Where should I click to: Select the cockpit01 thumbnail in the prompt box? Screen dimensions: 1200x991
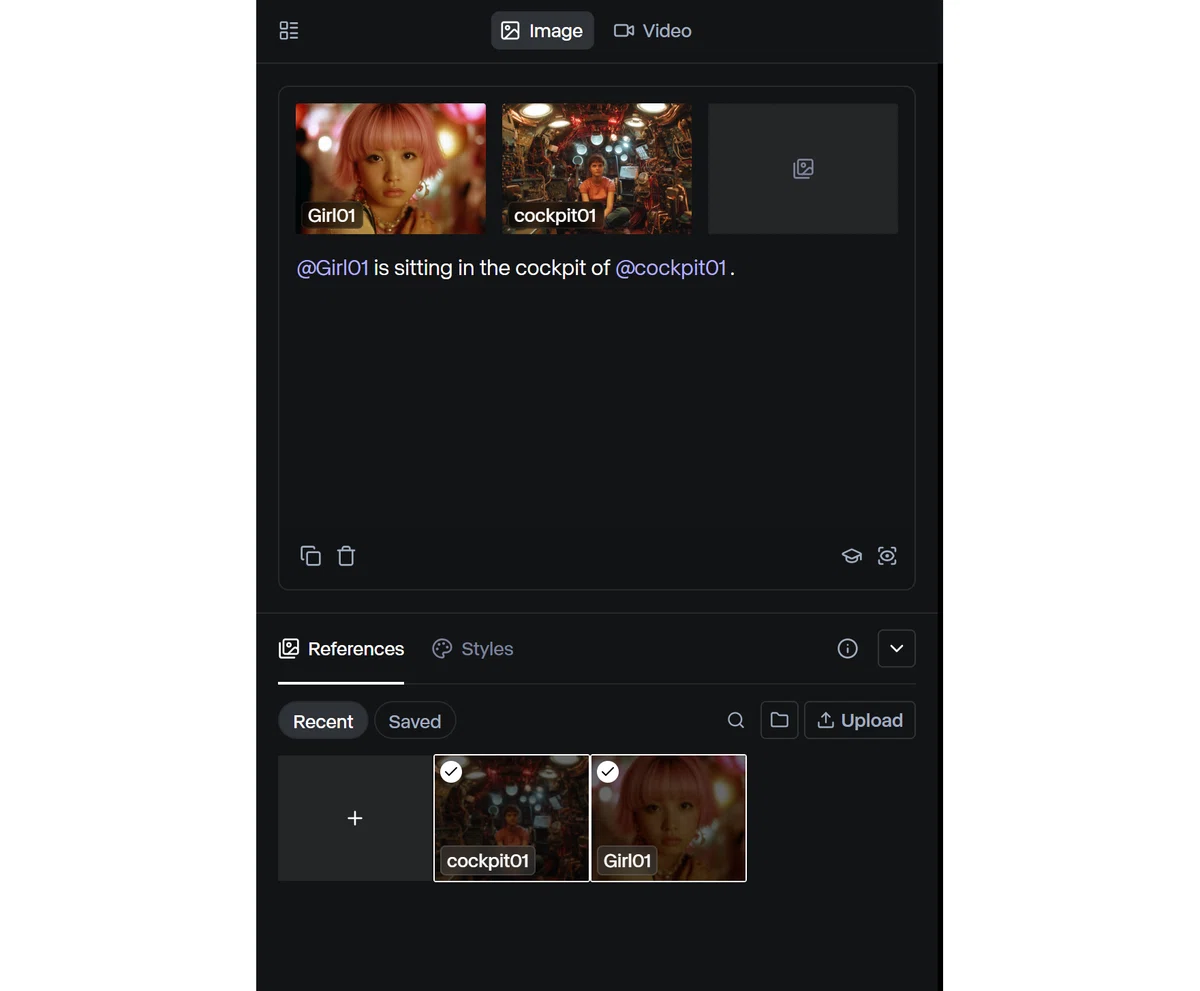tap(597, 168)
